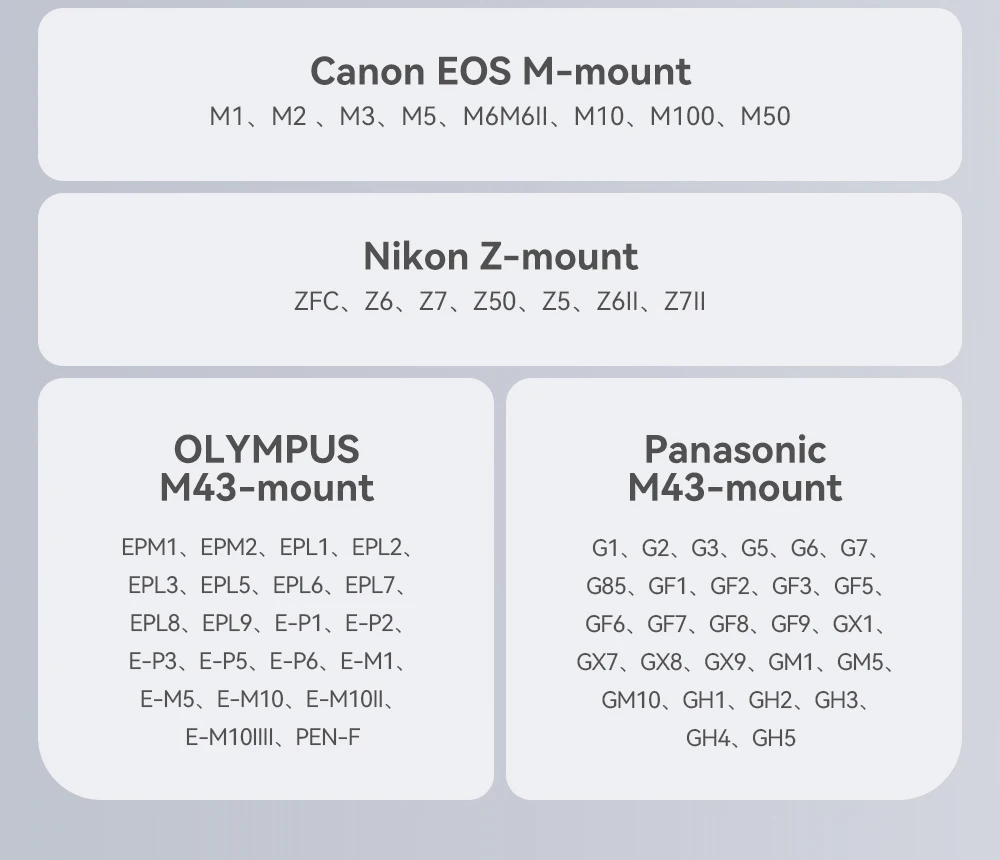Click the Z7II Nikon model
This screenshot has height=860, width=1000.
tap(684, 302)
